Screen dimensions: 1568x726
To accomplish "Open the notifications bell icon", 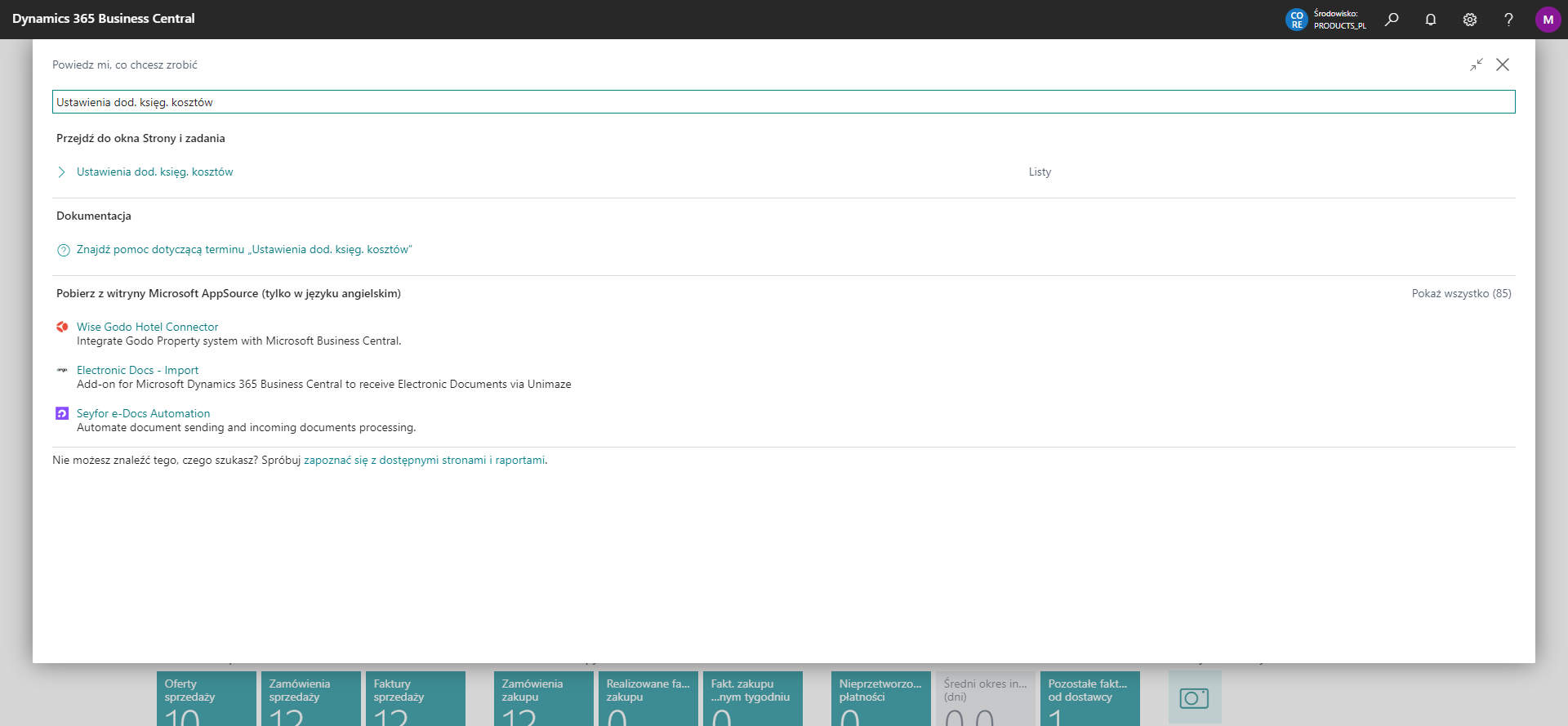I will (x=1431, y=20).
